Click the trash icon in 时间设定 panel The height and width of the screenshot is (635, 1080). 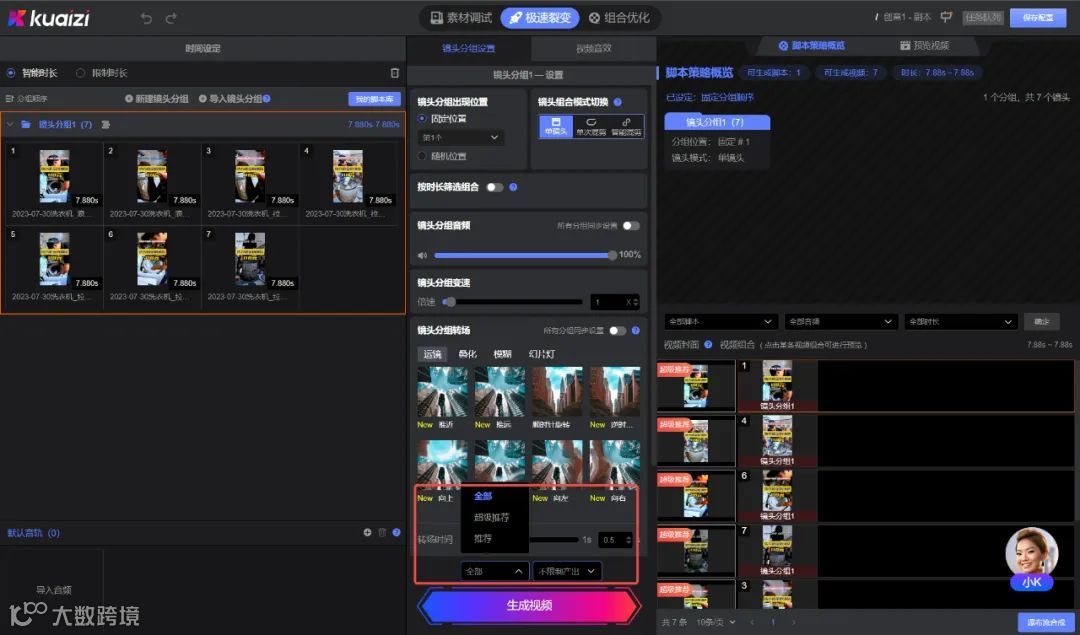(x=395, y=73)
